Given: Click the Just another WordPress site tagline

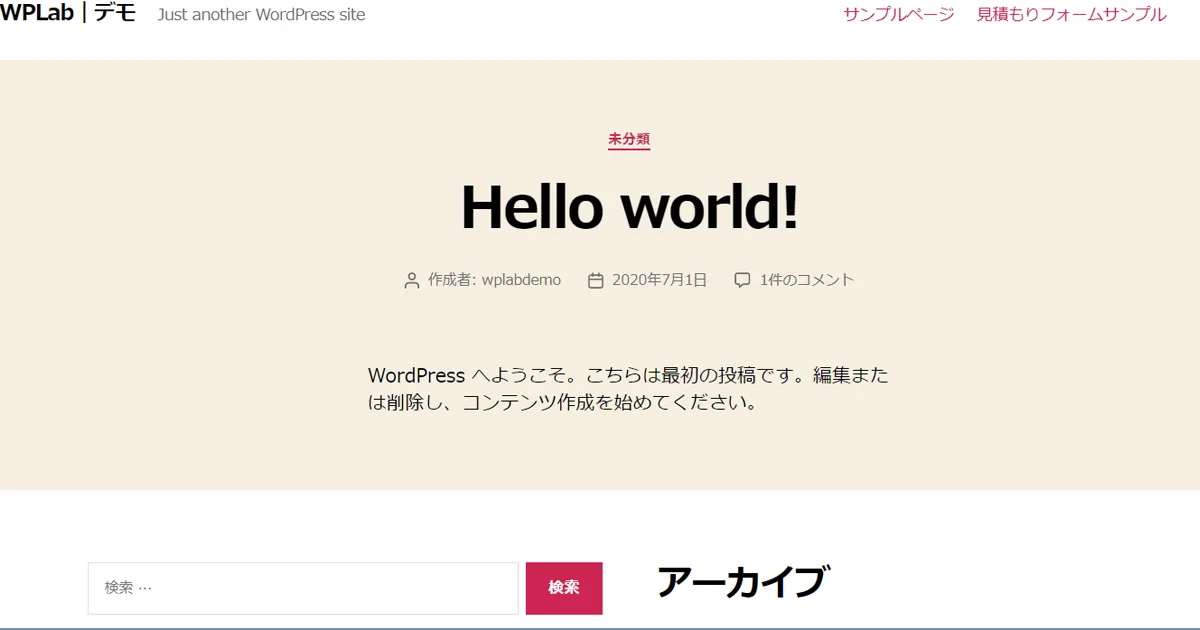Looking at the screenshot, I should pyautogui.click(x=260, y=14).
